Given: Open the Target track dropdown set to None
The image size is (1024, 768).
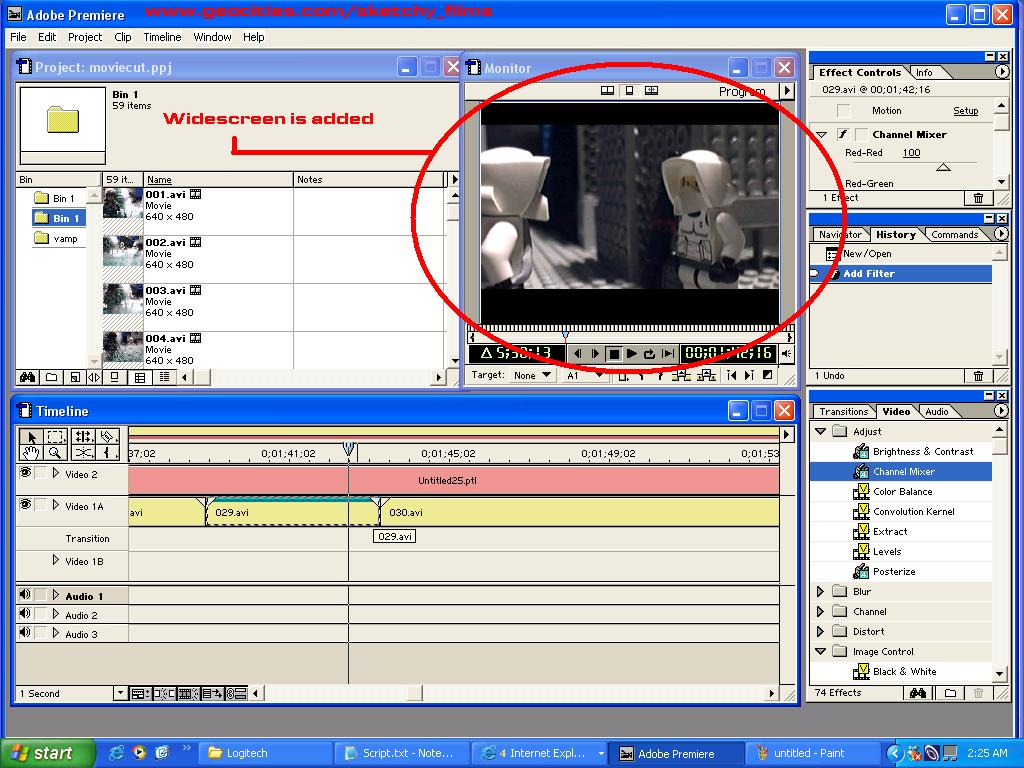Looking at the screenshot, I should click(531, 375).
